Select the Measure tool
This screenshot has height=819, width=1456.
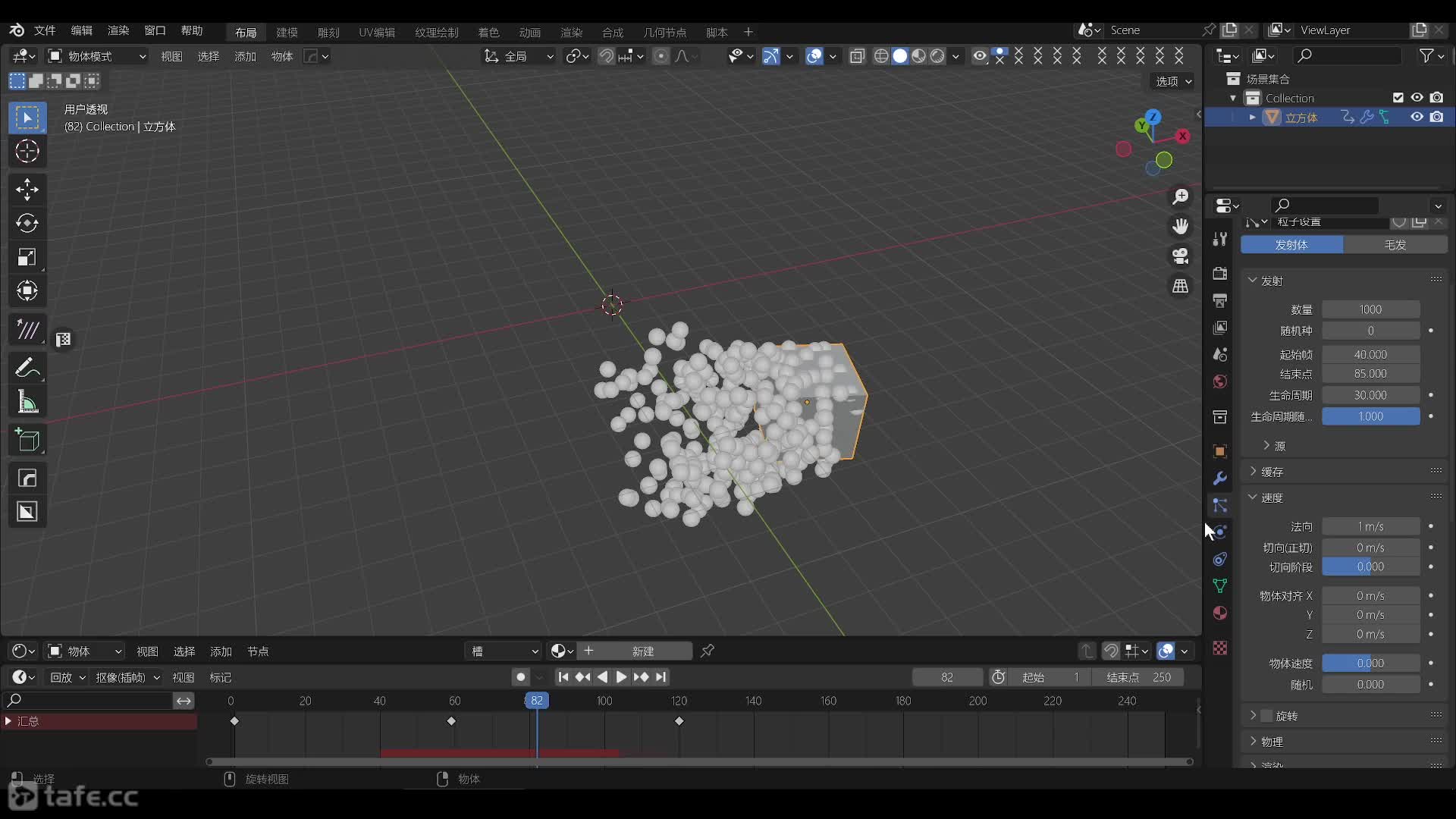tap(27, 403)
